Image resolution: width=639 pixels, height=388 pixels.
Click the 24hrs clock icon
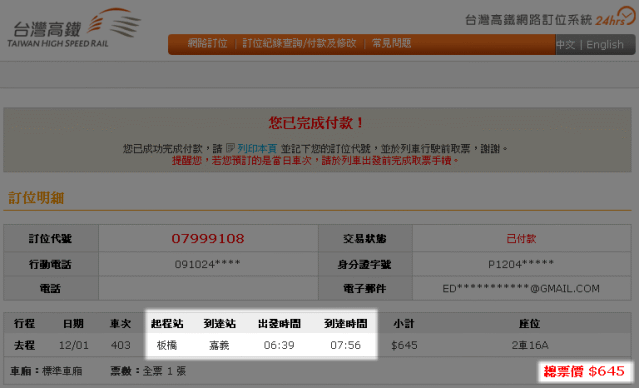pos(626,15)
